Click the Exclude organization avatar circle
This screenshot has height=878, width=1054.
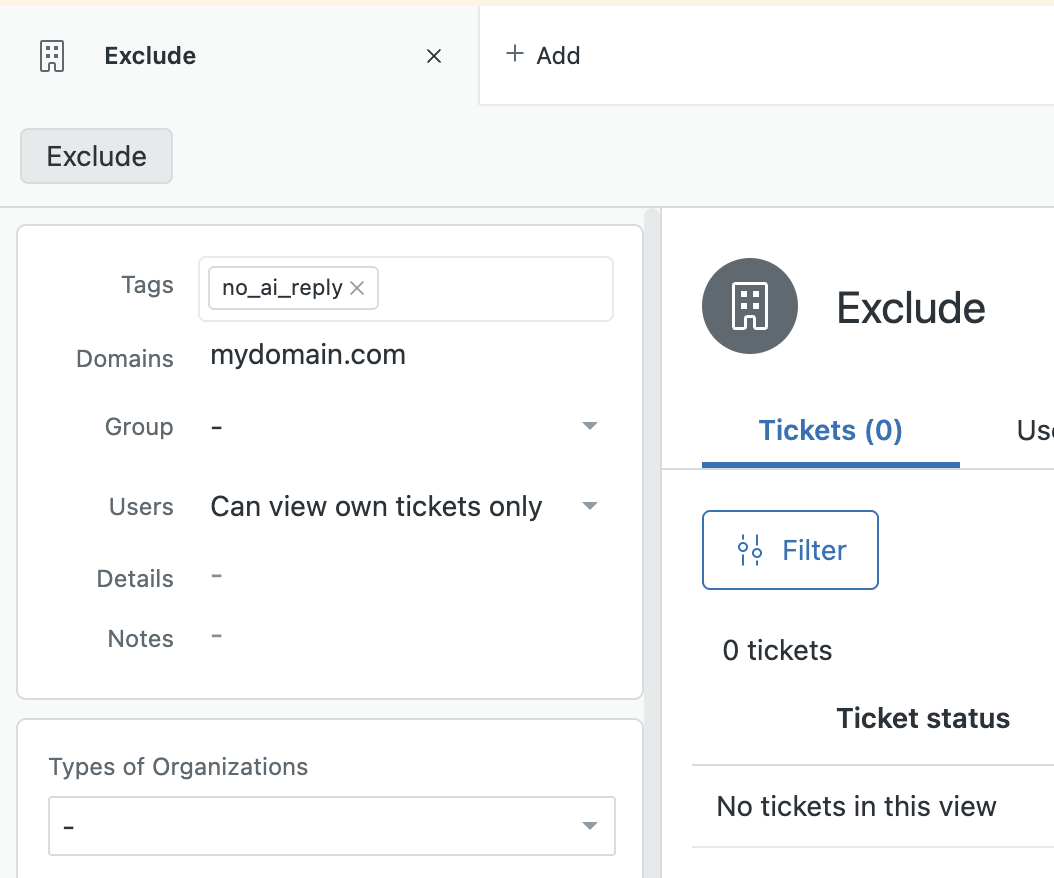(750, 306)
